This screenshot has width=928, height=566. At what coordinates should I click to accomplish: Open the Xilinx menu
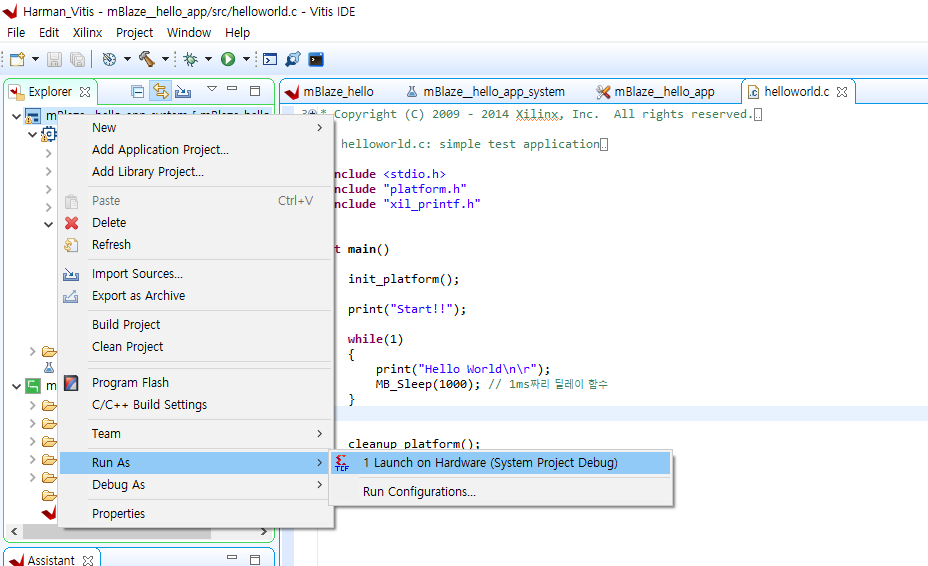[x=88, y=33]
